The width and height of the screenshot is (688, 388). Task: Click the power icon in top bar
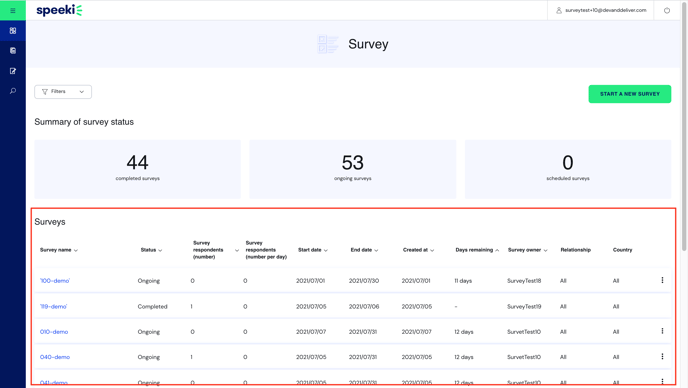(x=666, y=11)
